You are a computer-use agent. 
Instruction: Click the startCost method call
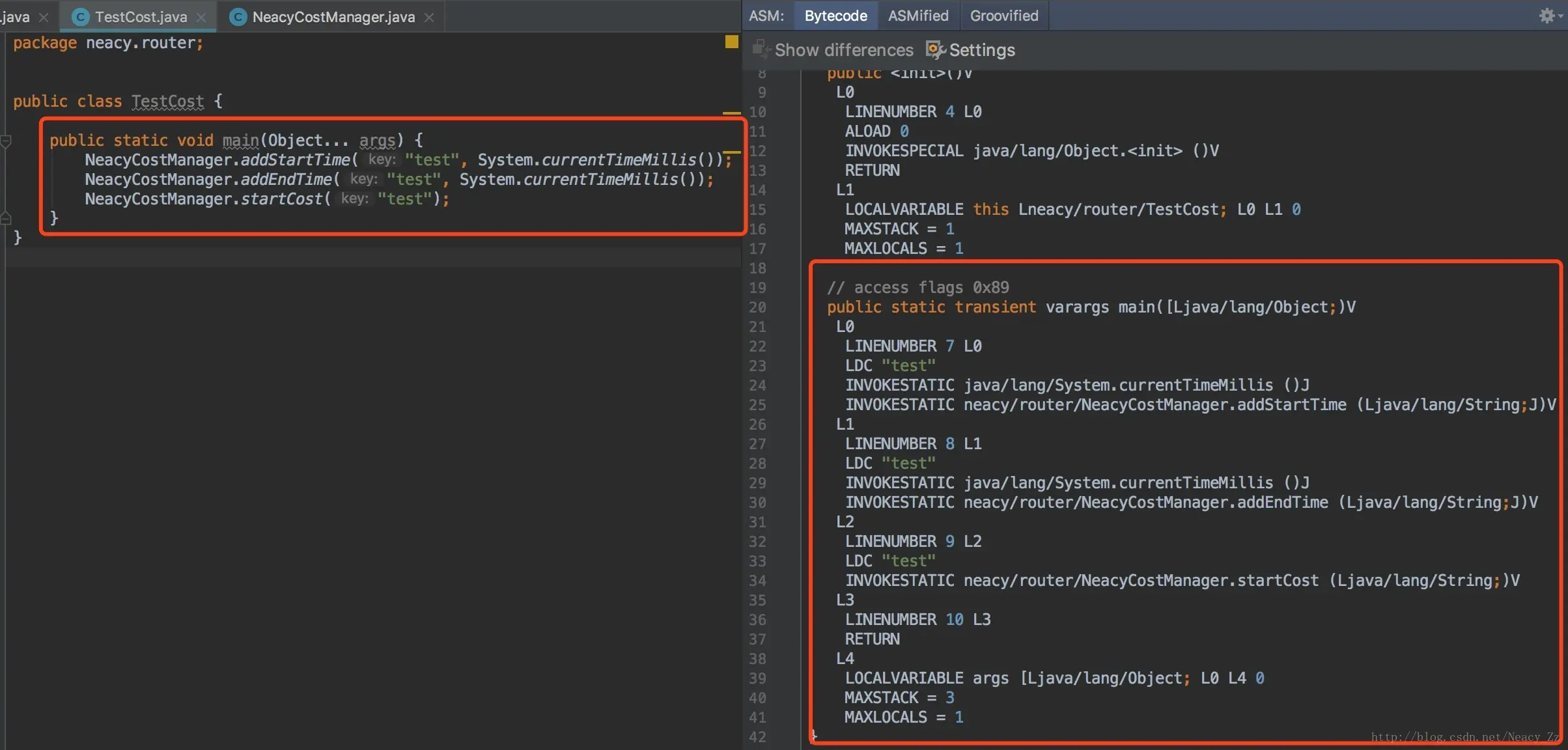281,199
